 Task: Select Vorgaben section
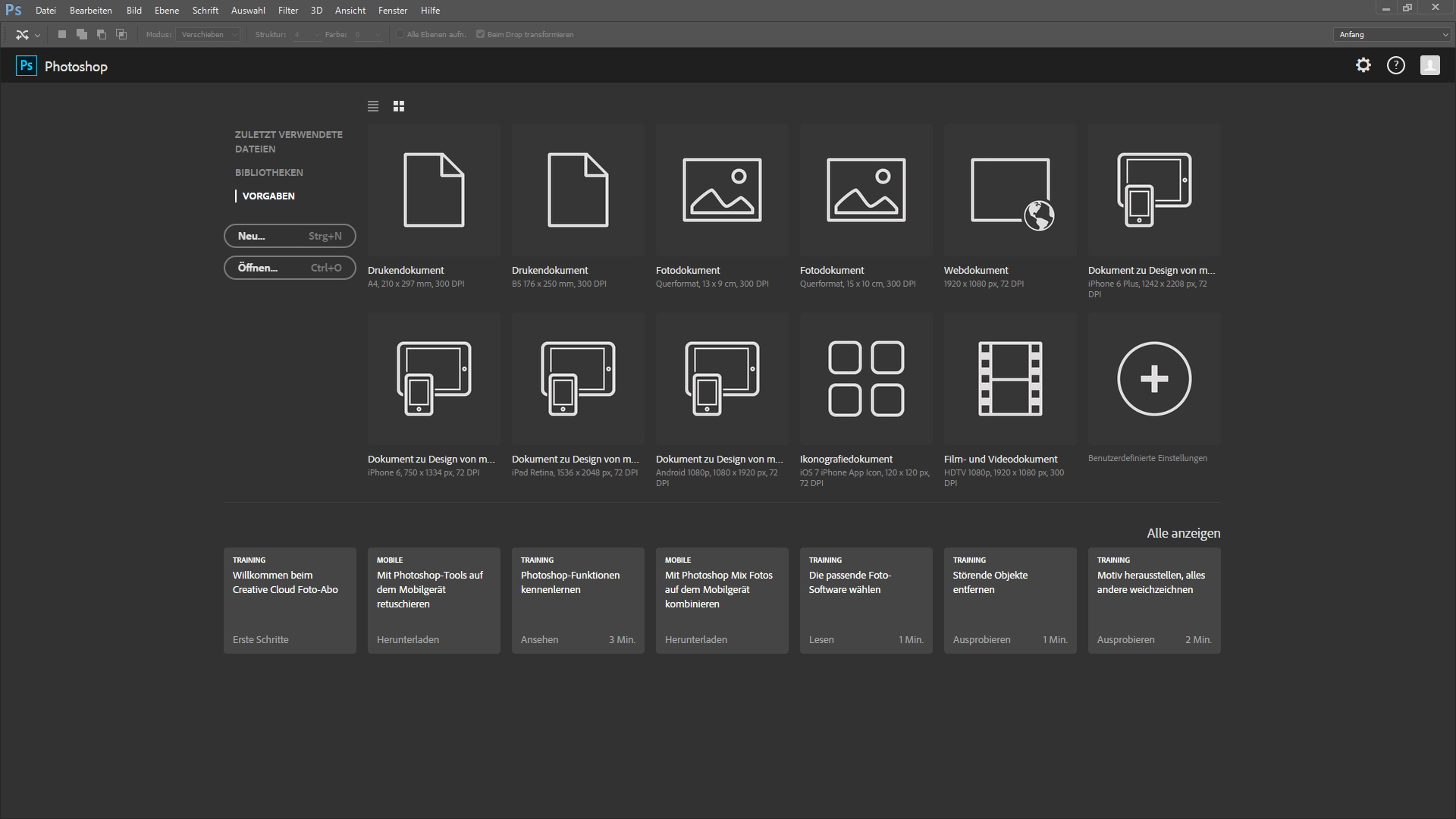pos(268,196)
